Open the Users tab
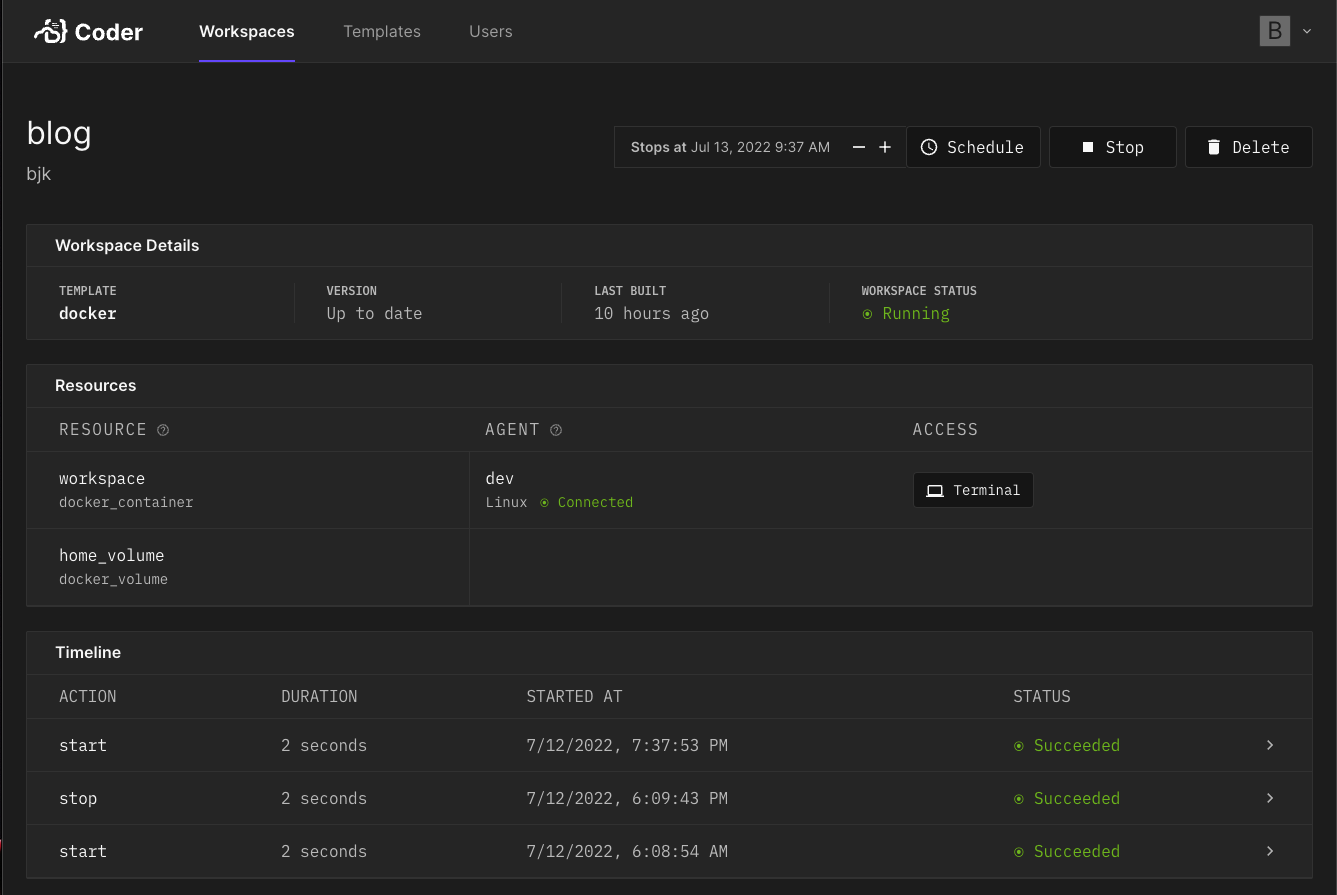The height and width of the screenshot is (895, 1337). [x=490, y=31]
